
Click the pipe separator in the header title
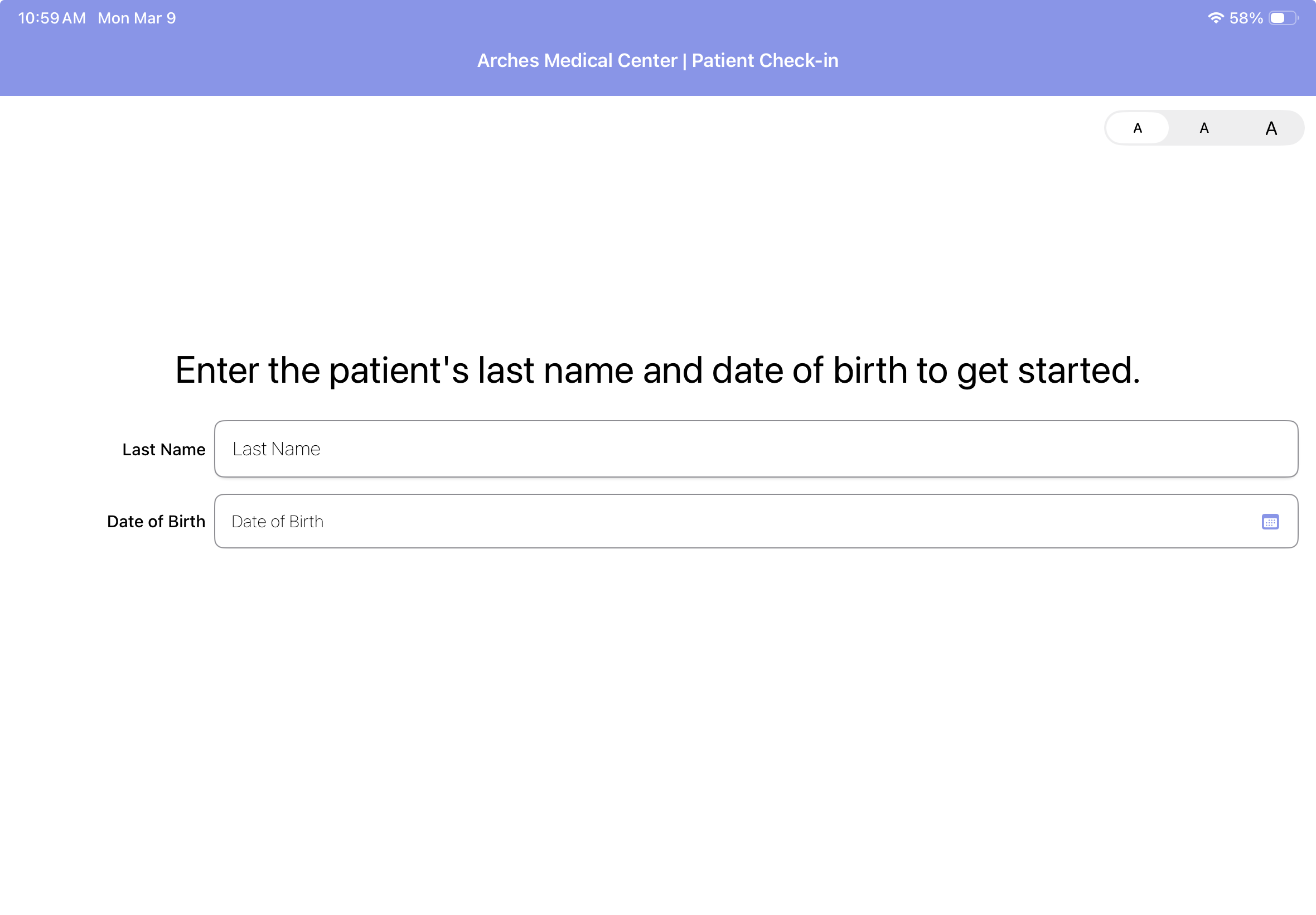click(684, 60)
